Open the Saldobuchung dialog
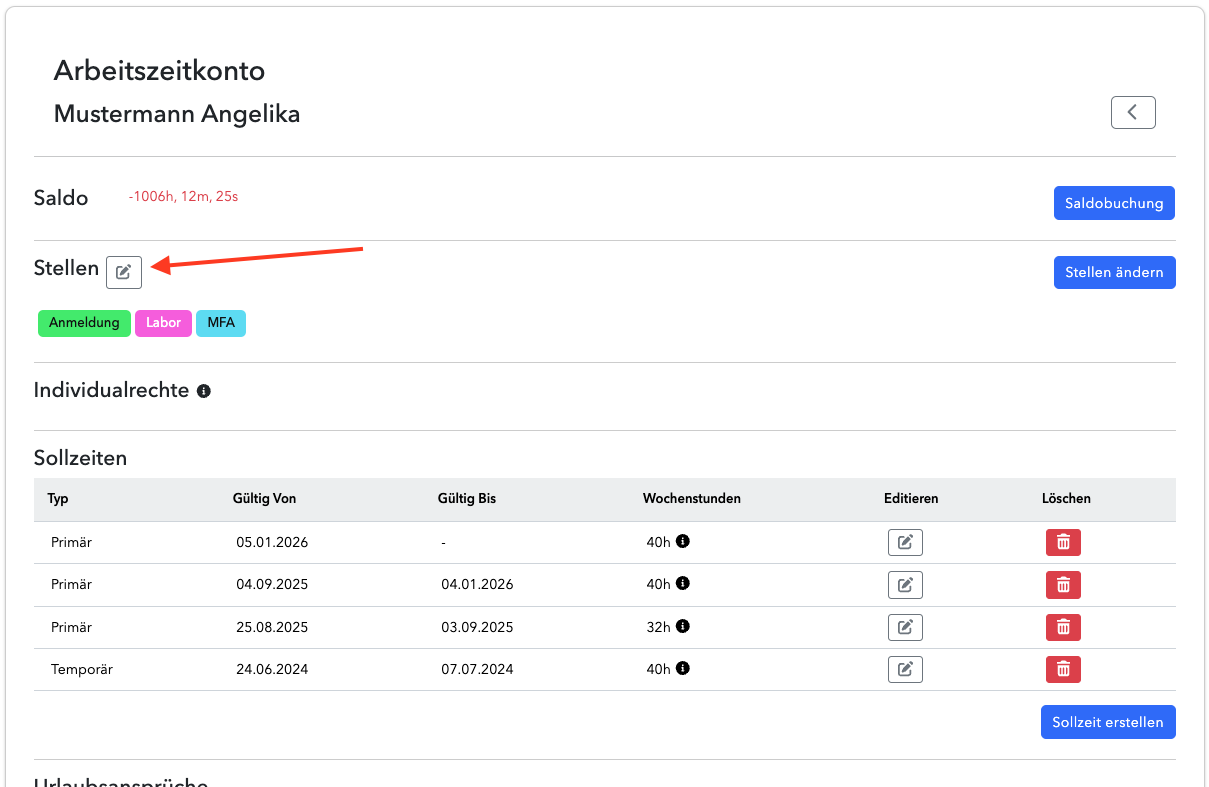 [1114, 203]
